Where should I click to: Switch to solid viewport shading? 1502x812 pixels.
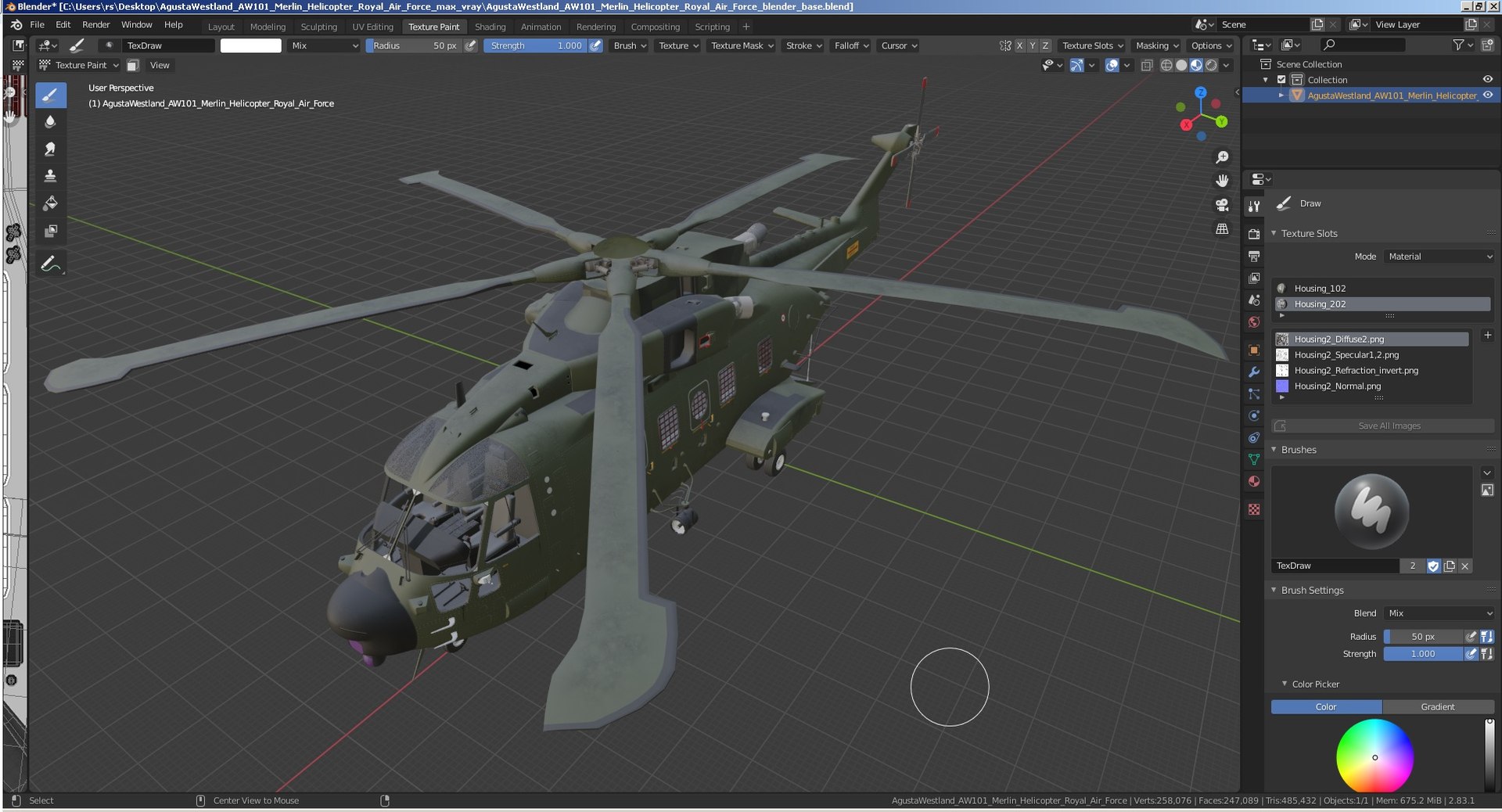(1181, 66)
